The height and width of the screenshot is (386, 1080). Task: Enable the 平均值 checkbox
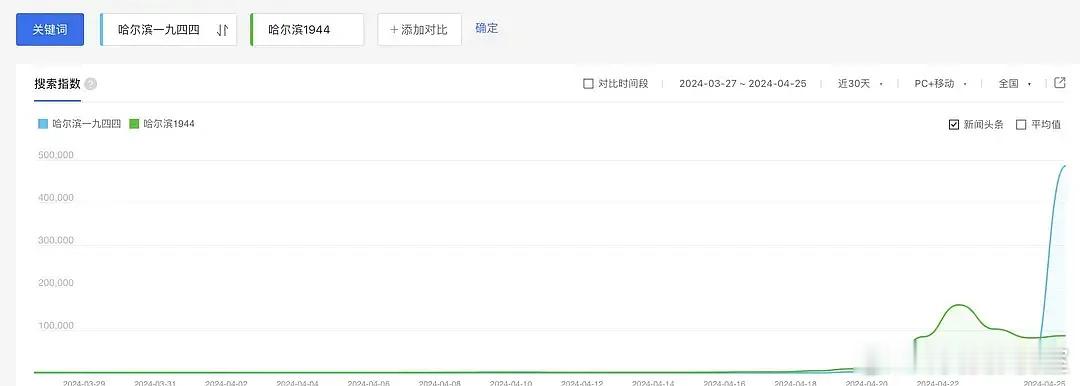(1021, 125)
